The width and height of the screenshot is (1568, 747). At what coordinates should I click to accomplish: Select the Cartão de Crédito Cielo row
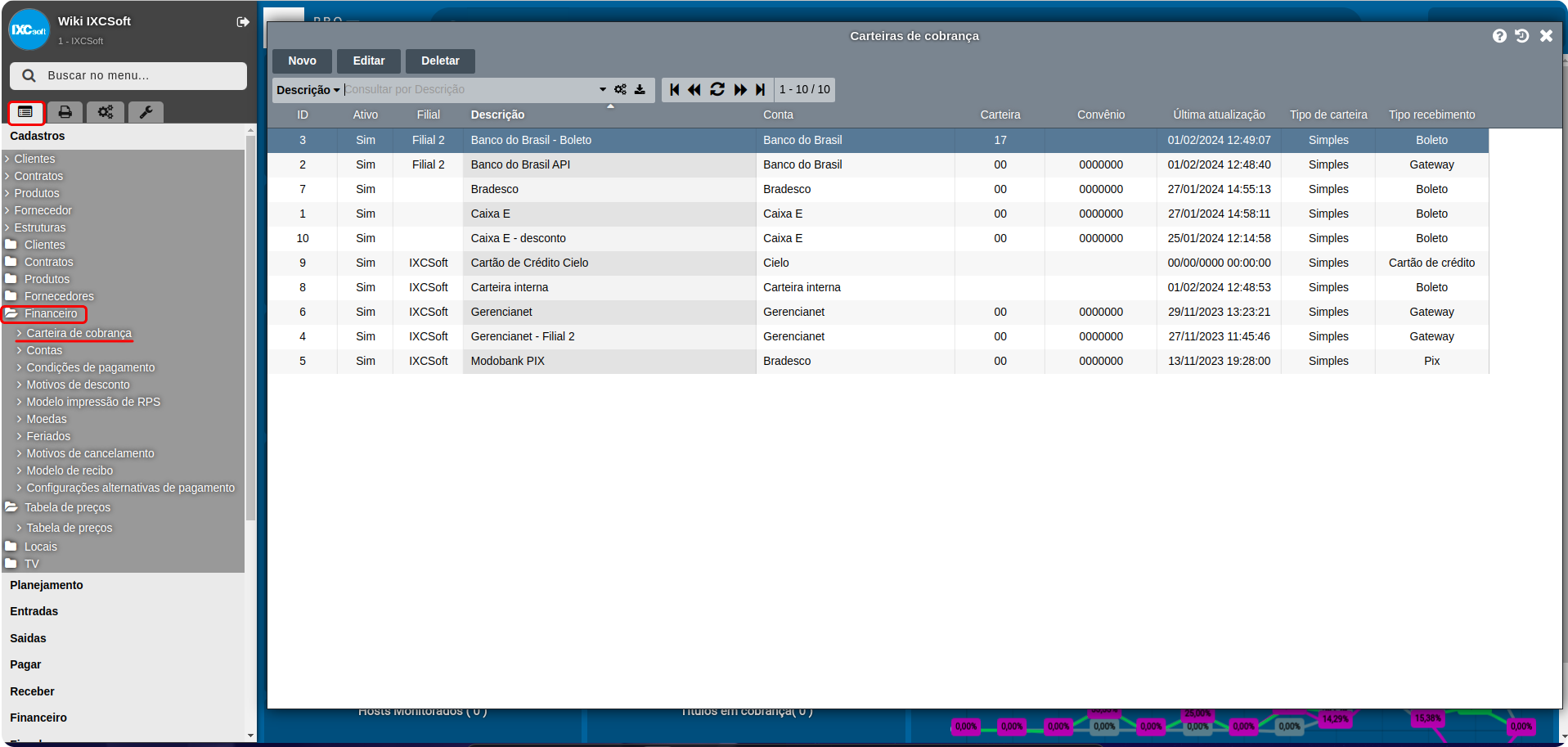click(878, 263)
